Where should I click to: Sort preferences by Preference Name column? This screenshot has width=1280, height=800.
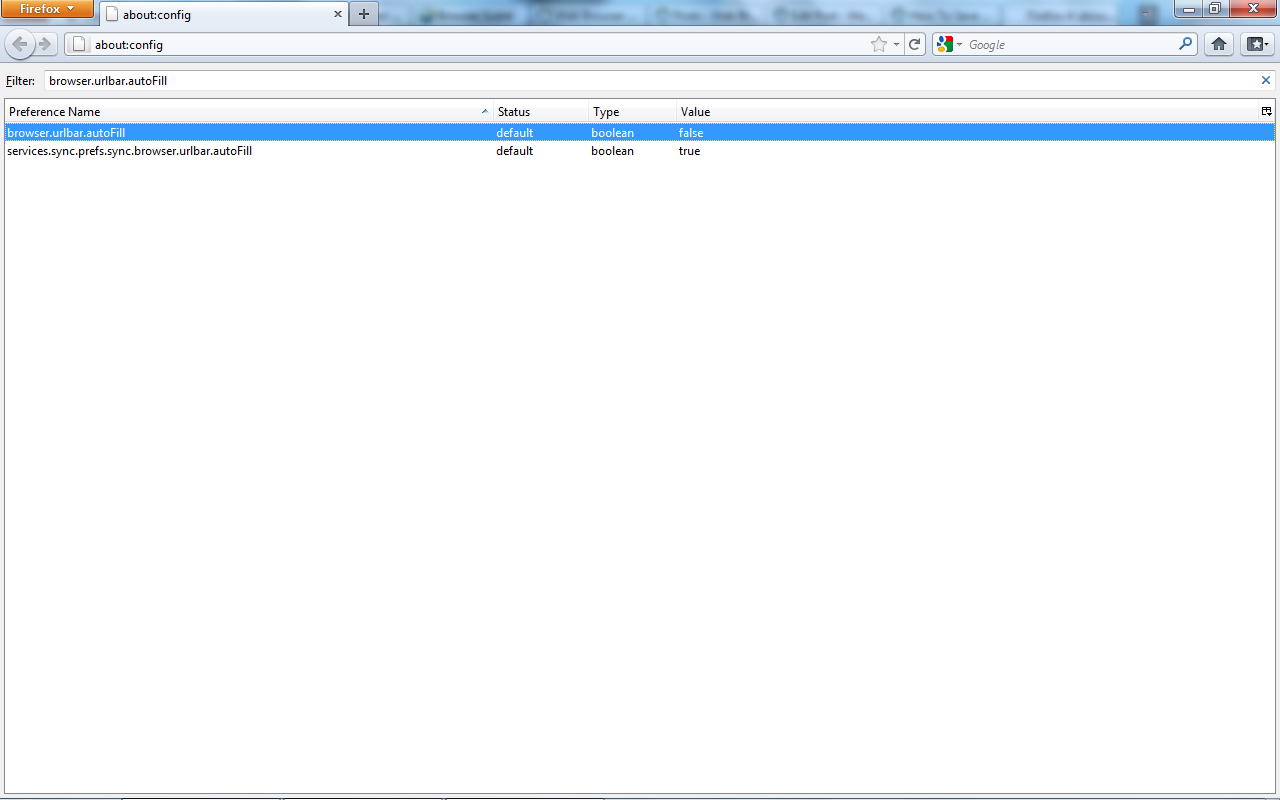click(240, 112)
